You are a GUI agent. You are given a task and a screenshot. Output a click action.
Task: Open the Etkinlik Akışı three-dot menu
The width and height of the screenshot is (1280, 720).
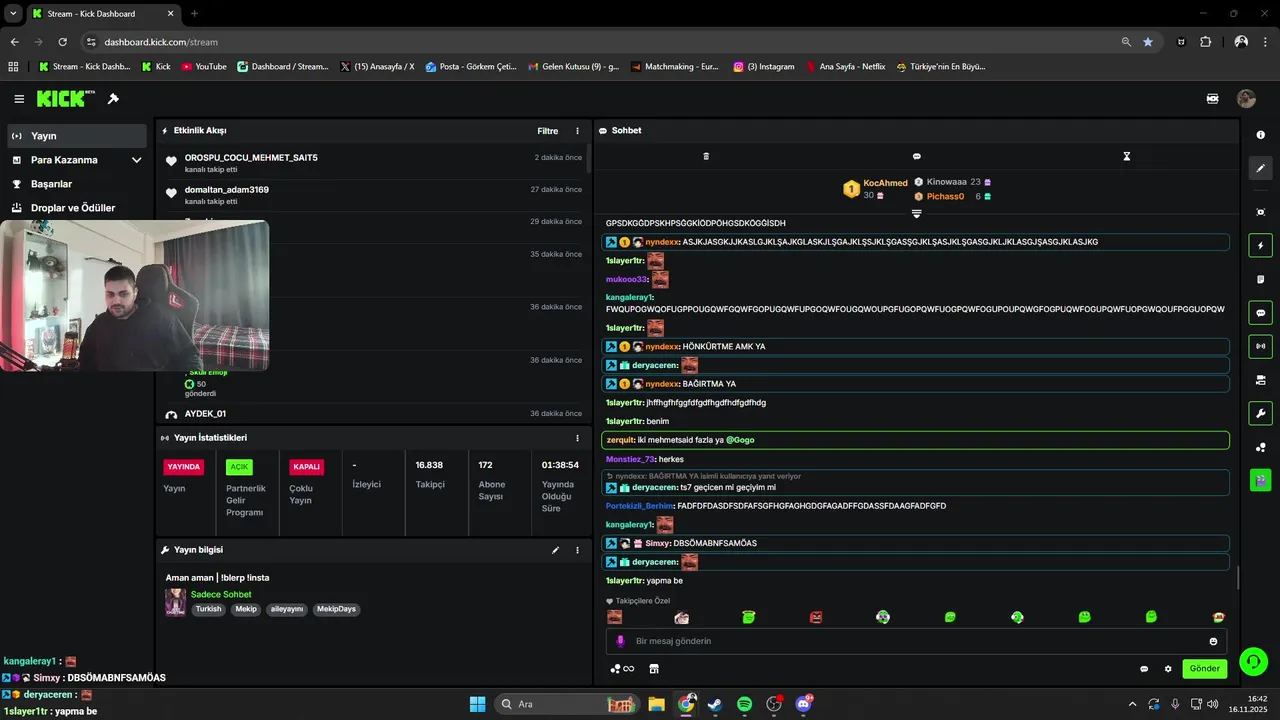(577, 131)
